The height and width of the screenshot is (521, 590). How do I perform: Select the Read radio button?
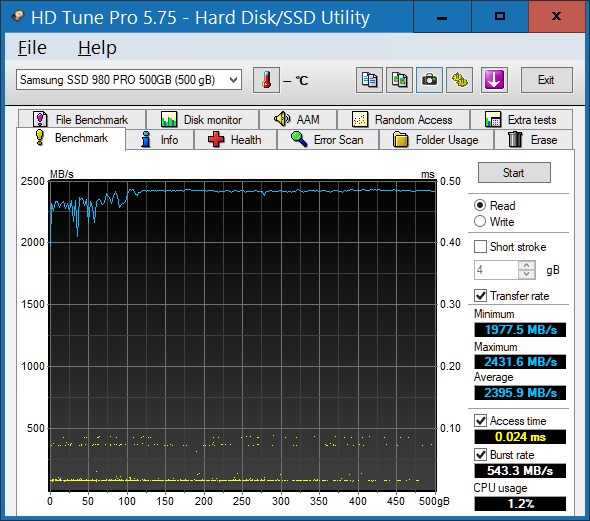[480, 205]
